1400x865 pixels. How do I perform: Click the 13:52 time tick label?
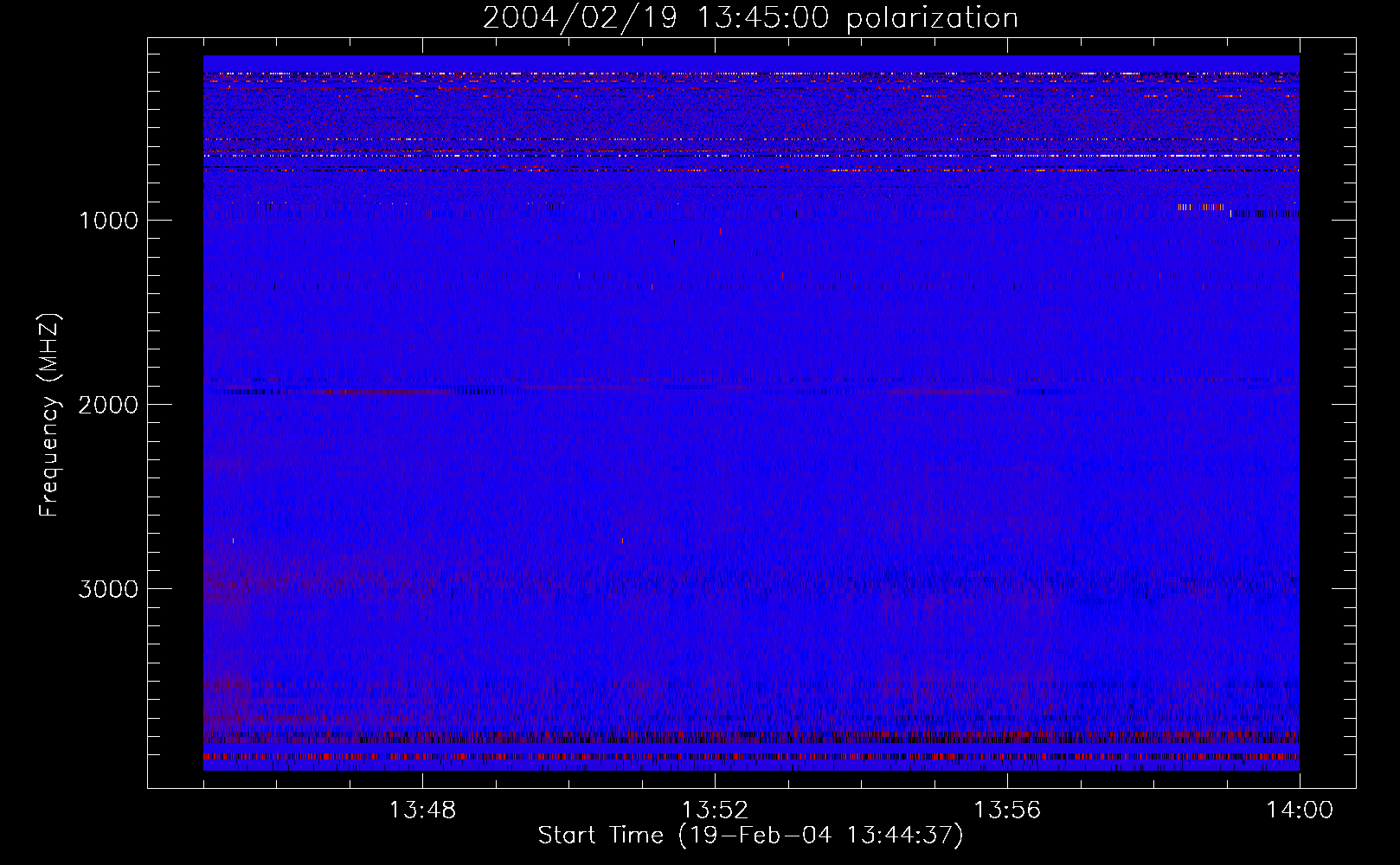pyautogui.click(x=715, y=811)
